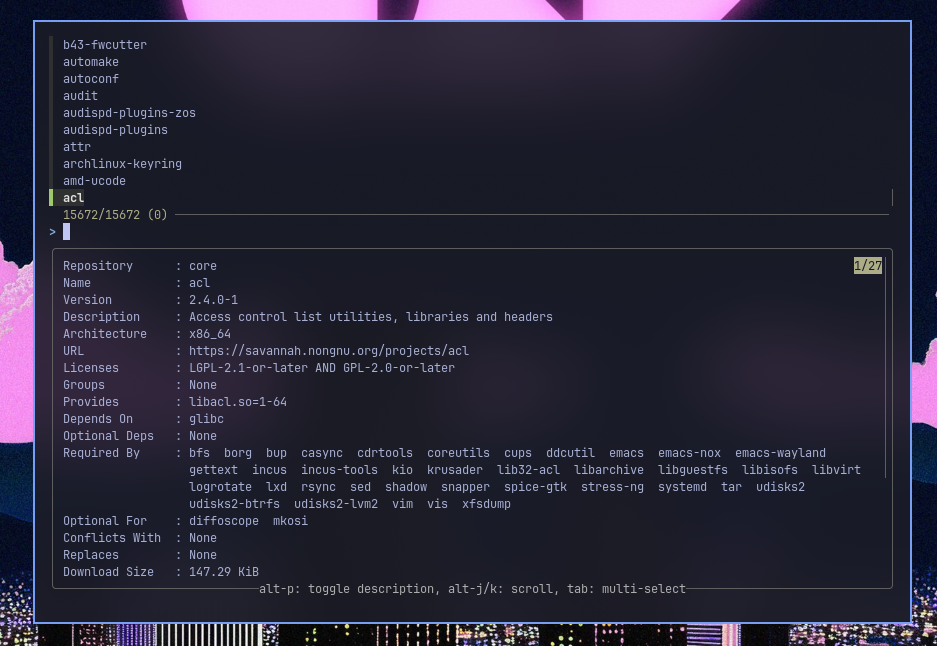Click xfsdump in Required By list
This screenshot has width=937, height=646.
click(486, 504)
